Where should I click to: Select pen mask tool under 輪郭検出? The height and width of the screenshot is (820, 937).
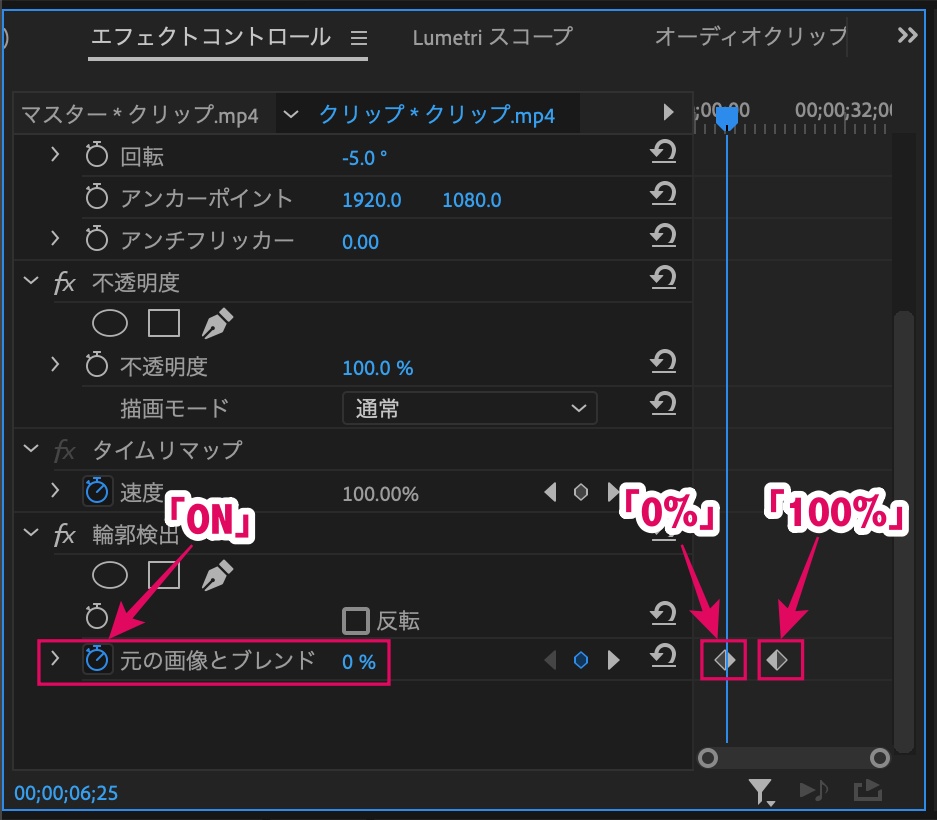tap(217, 576)
